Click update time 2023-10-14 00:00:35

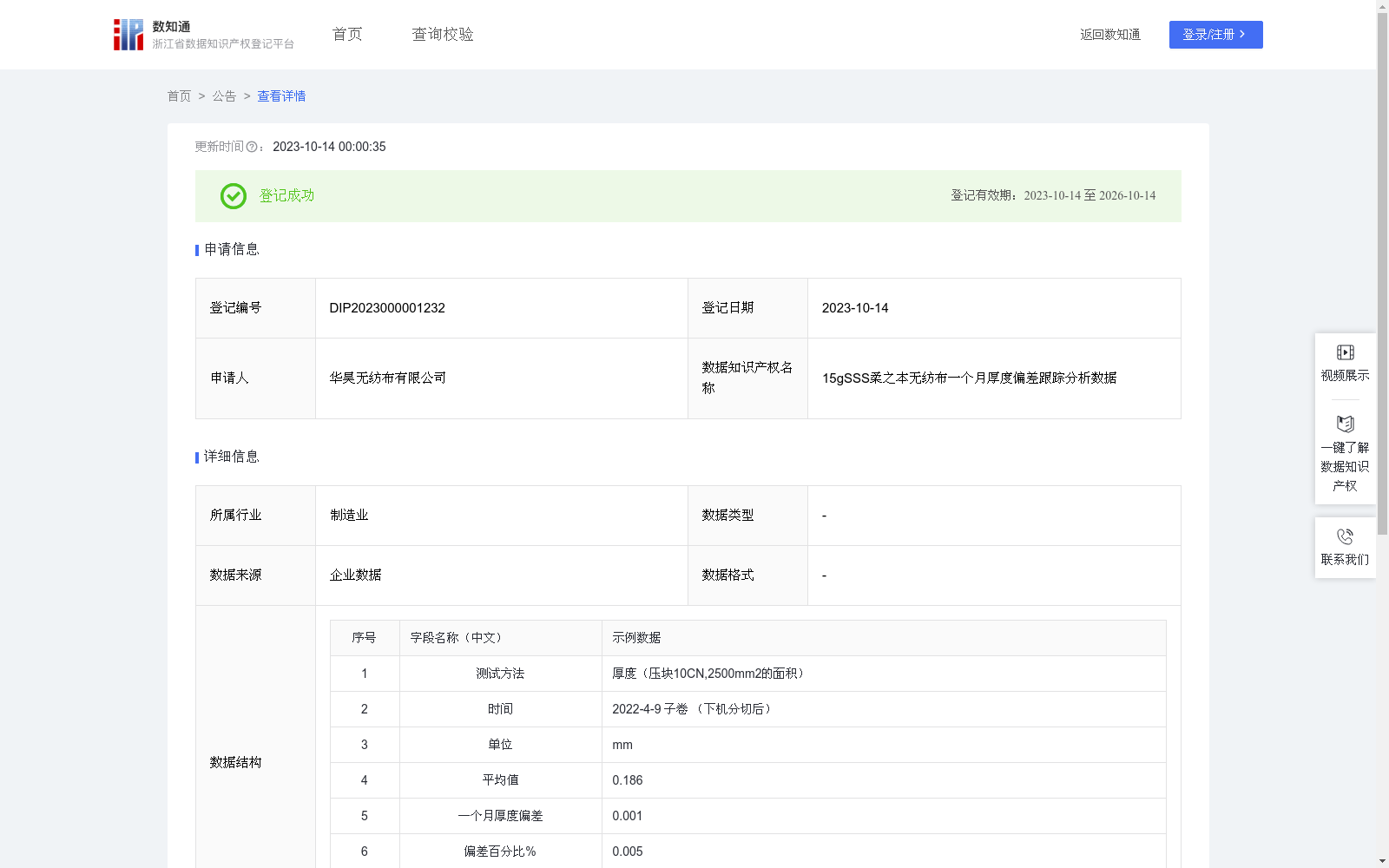329,147
